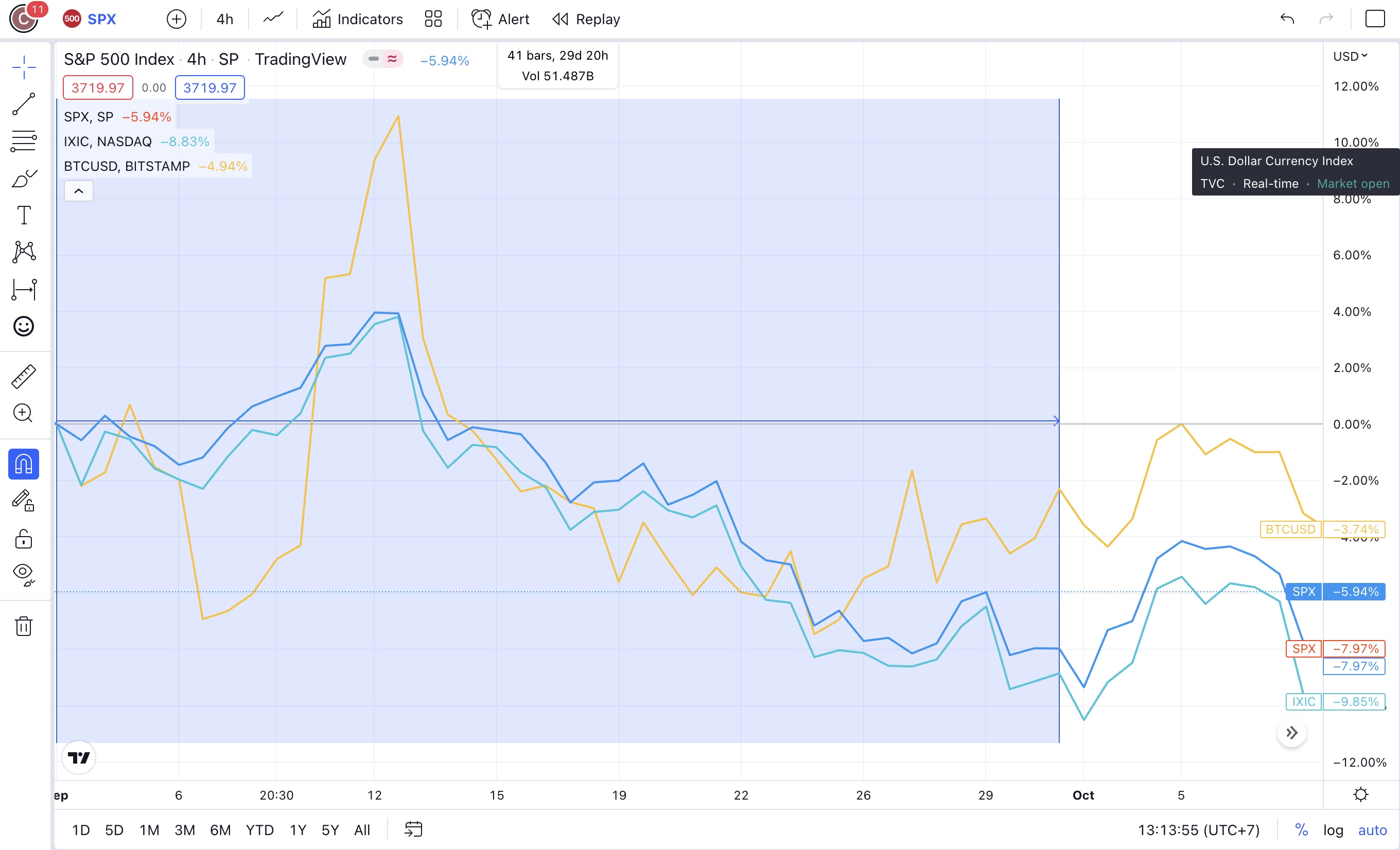The image size is (1400, 850).
Task: Select the All time range
Action: pos(362,830)
